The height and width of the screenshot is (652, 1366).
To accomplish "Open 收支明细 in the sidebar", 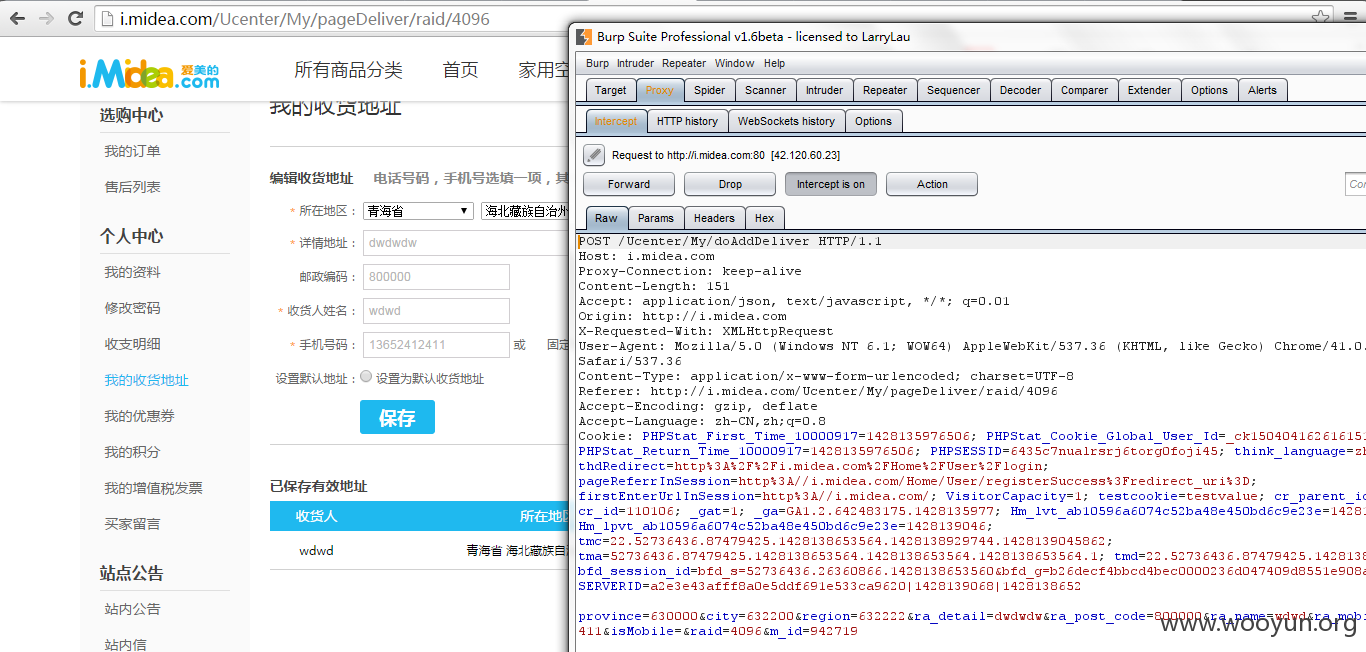I will 132,344.
